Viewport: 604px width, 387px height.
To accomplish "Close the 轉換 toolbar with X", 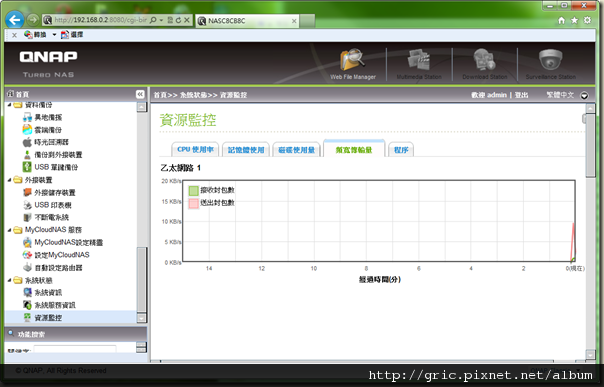I will [14, 35].
